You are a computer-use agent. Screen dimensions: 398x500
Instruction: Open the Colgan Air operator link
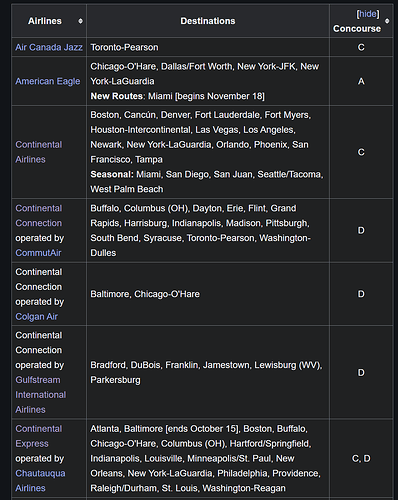click(x=36, y=317)
